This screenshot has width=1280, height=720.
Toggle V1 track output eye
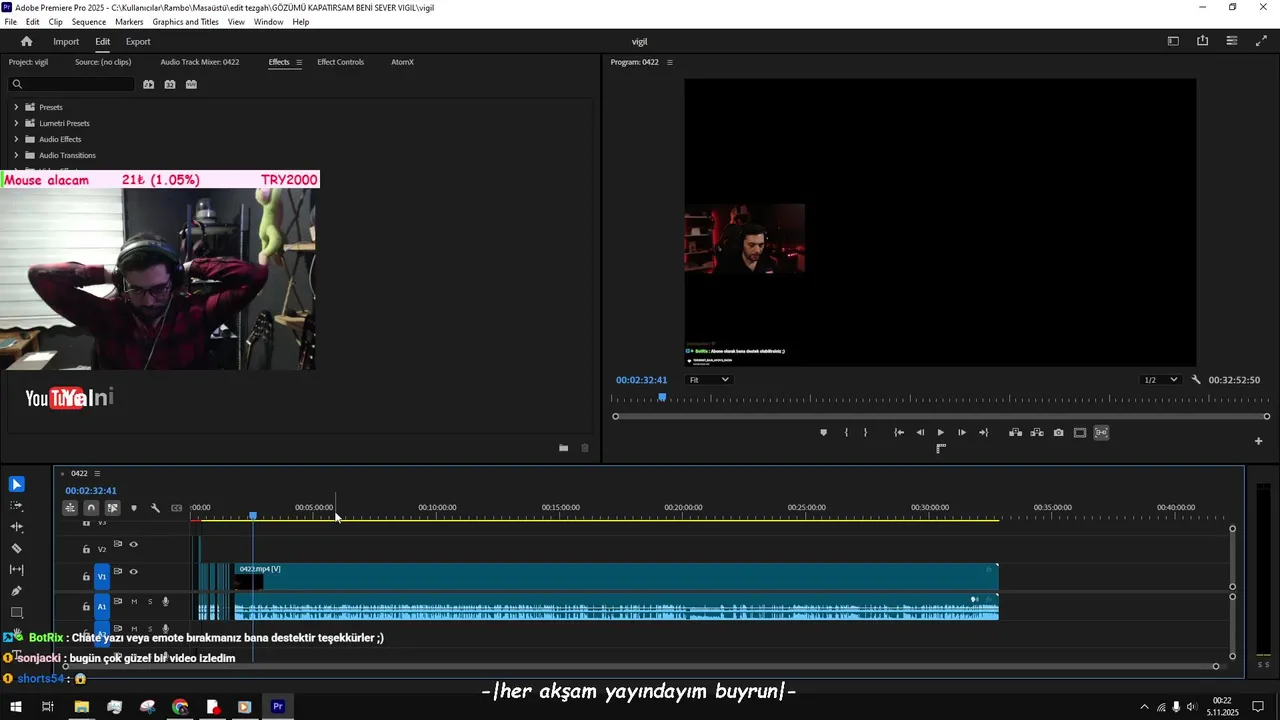tap(134, 572)
